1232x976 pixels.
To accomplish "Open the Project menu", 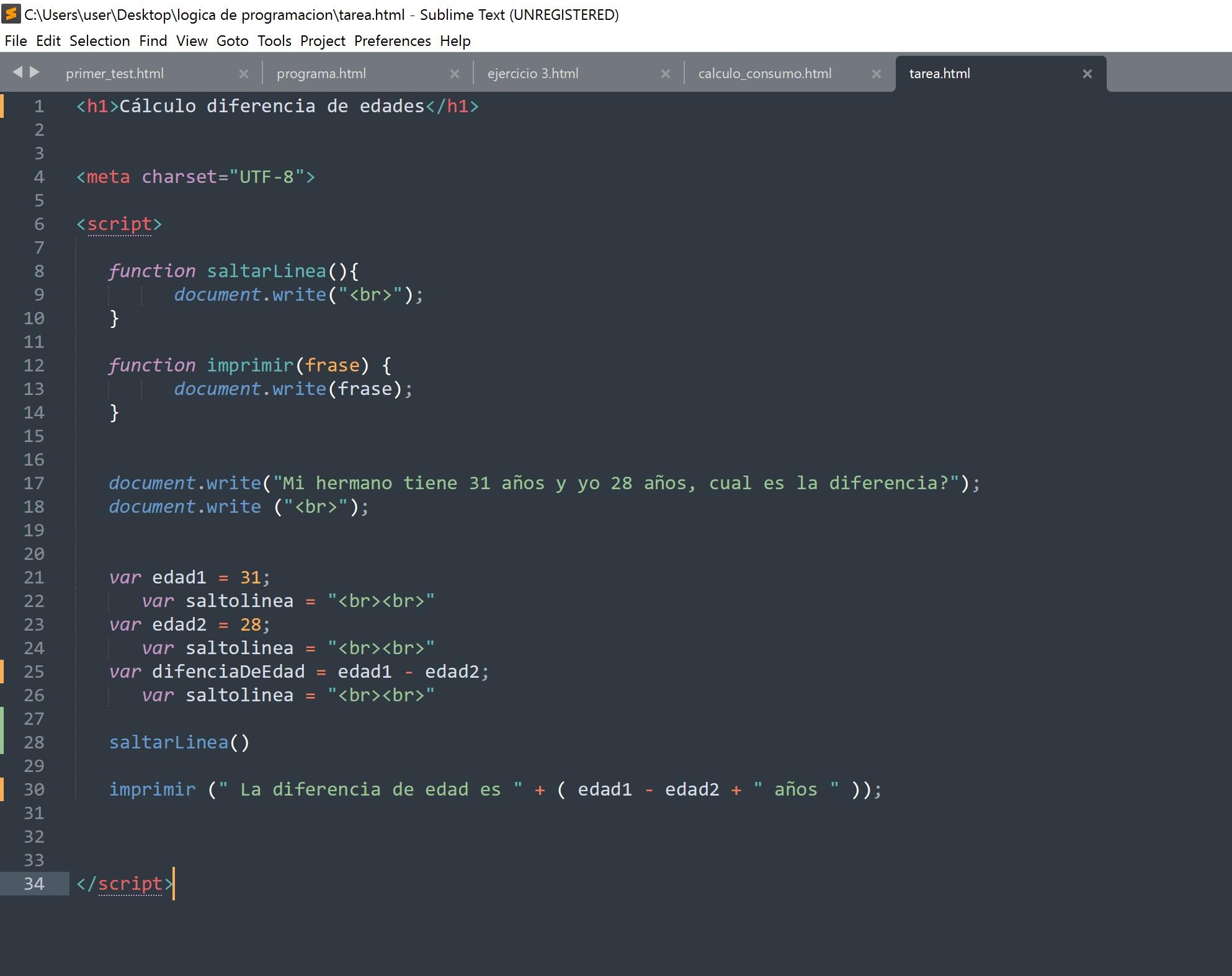I will (323, 41).
